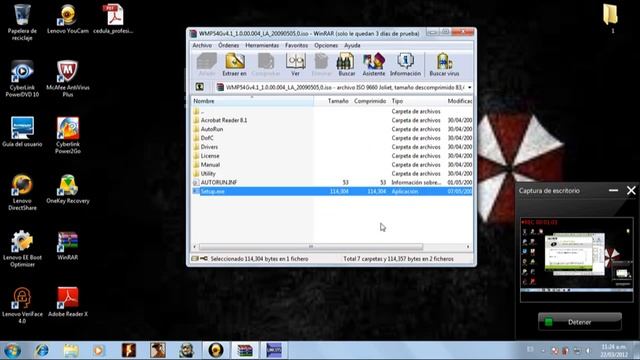
Task: Click the Información toolbar icon
Action: point(405,64)
